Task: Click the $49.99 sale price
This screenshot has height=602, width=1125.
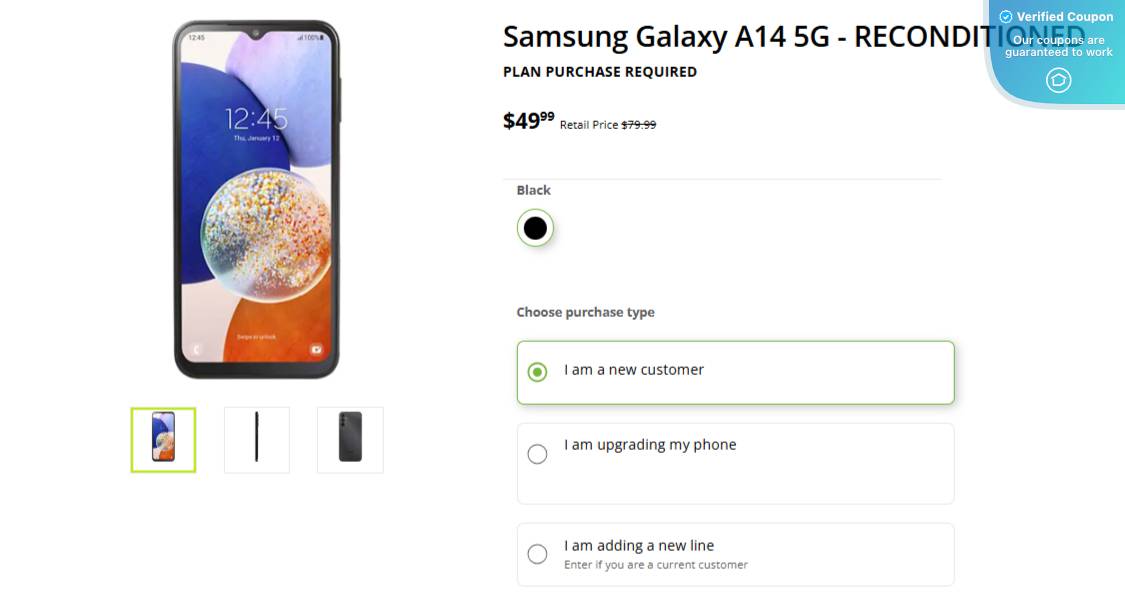Action: 528,121
